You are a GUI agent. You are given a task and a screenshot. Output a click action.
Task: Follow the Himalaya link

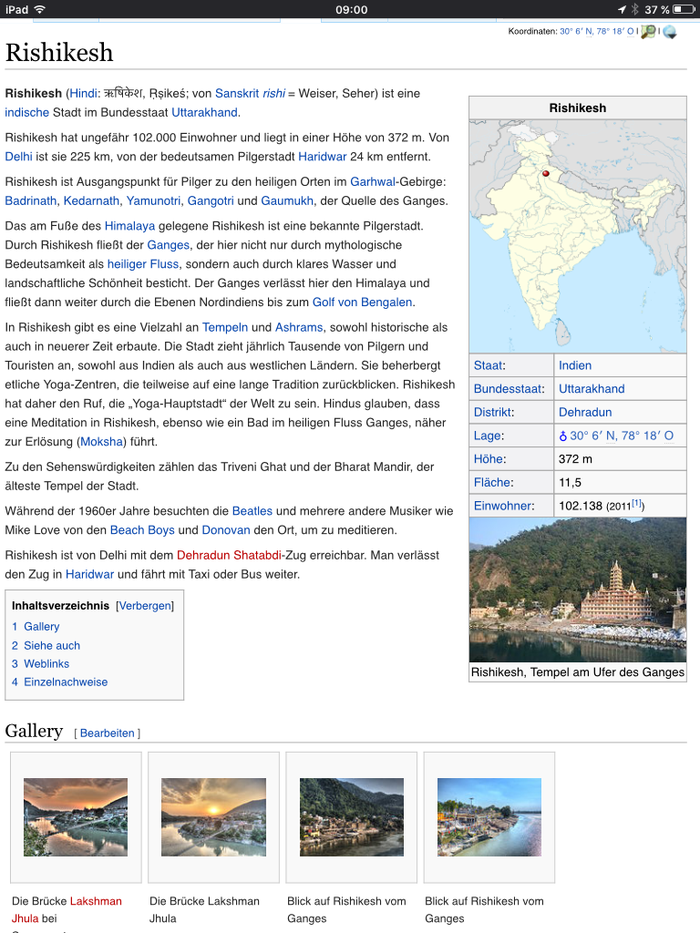tap(130, 226)
